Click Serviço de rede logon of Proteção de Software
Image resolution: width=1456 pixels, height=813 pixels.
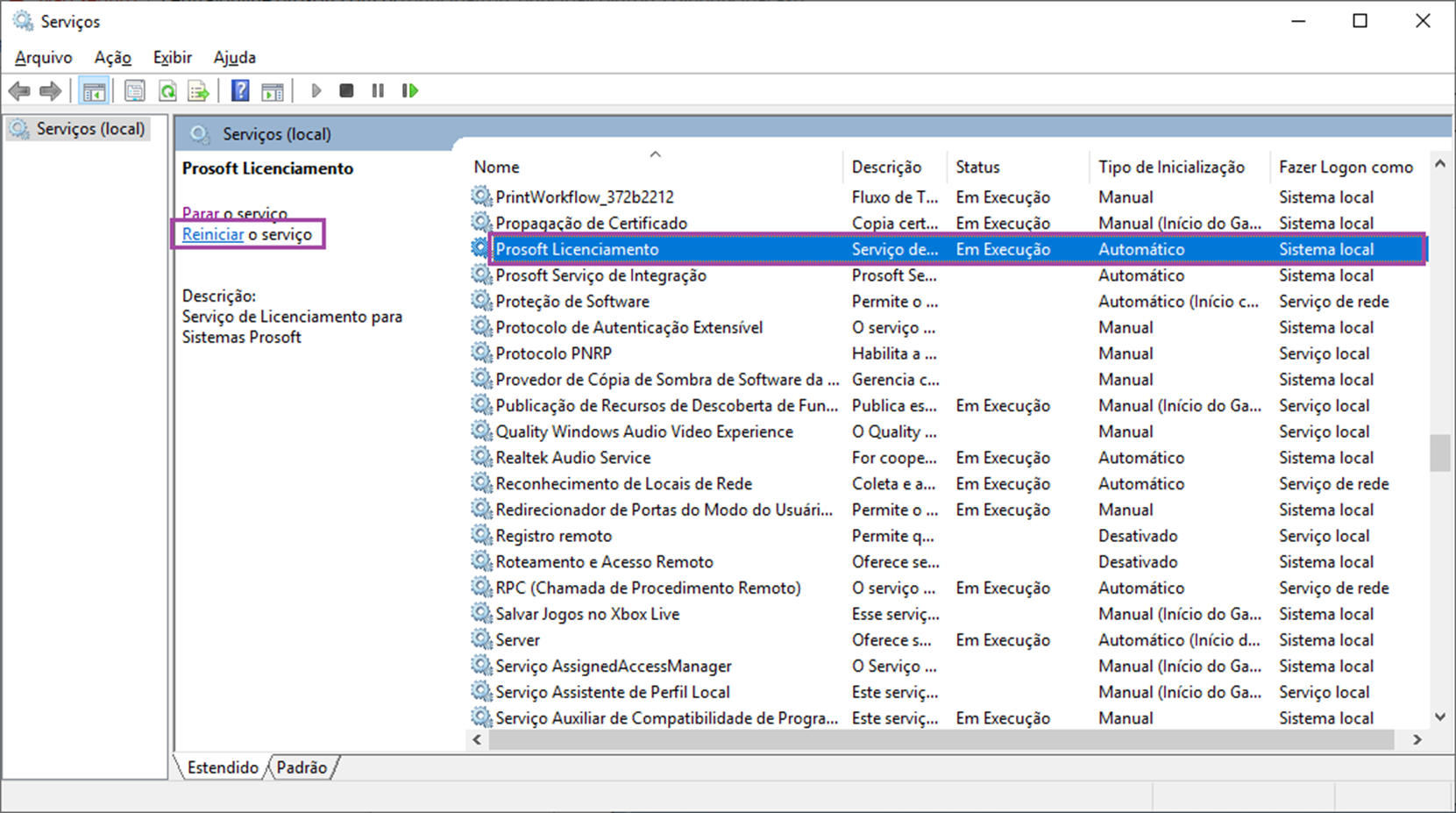pos(1334,301)
